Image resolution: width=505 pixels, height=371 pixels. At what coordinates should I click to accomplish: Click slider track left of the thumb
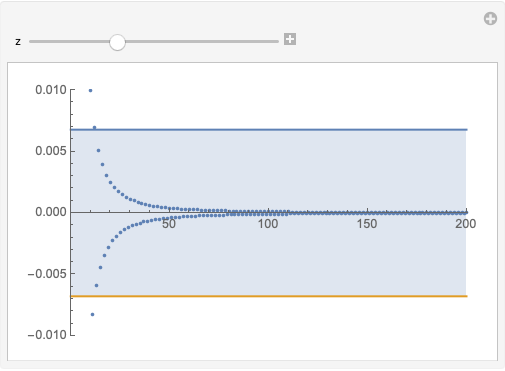(69, 42)
